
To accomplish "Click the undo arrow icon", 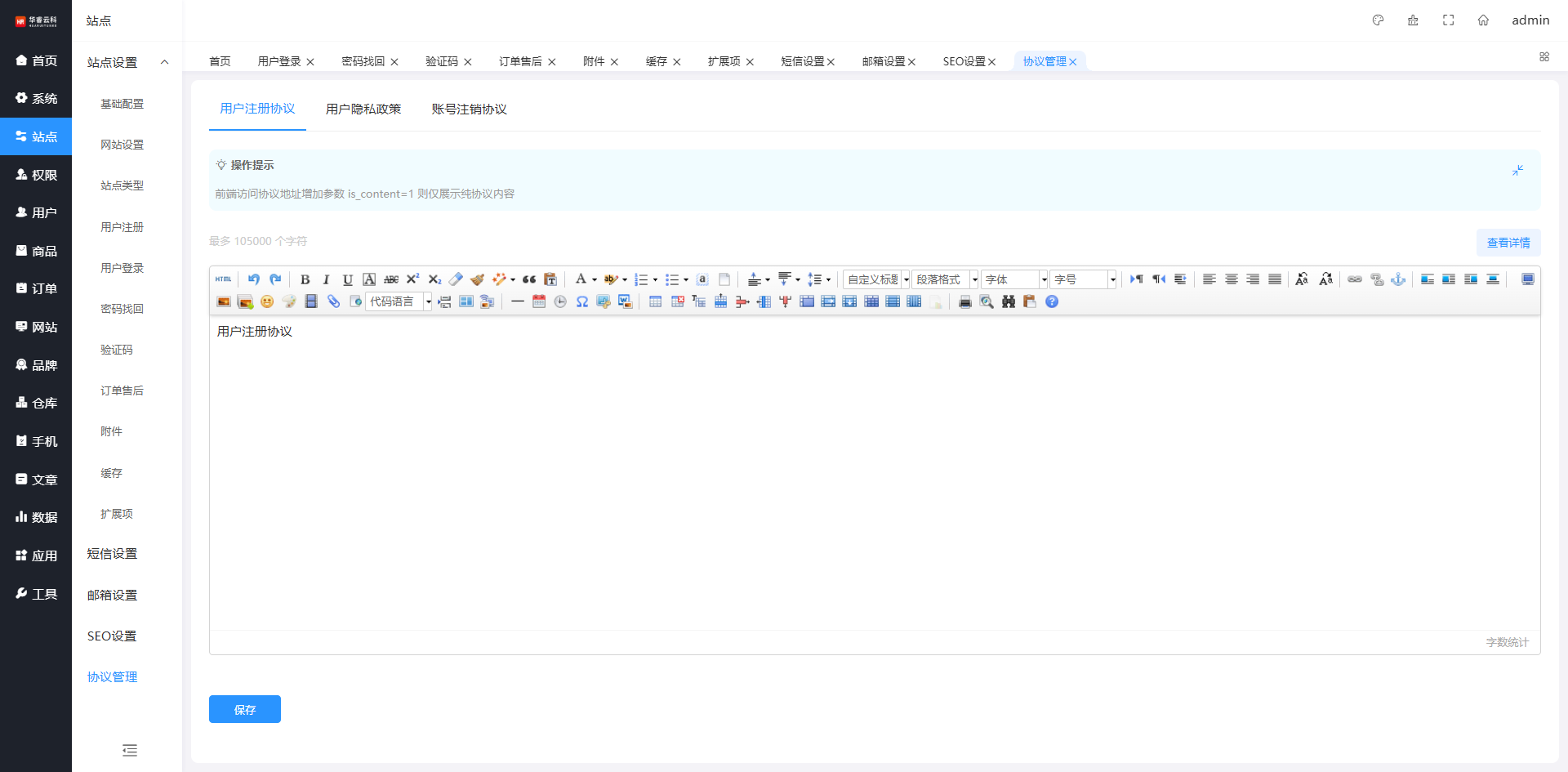I will (x=254, y=279).
